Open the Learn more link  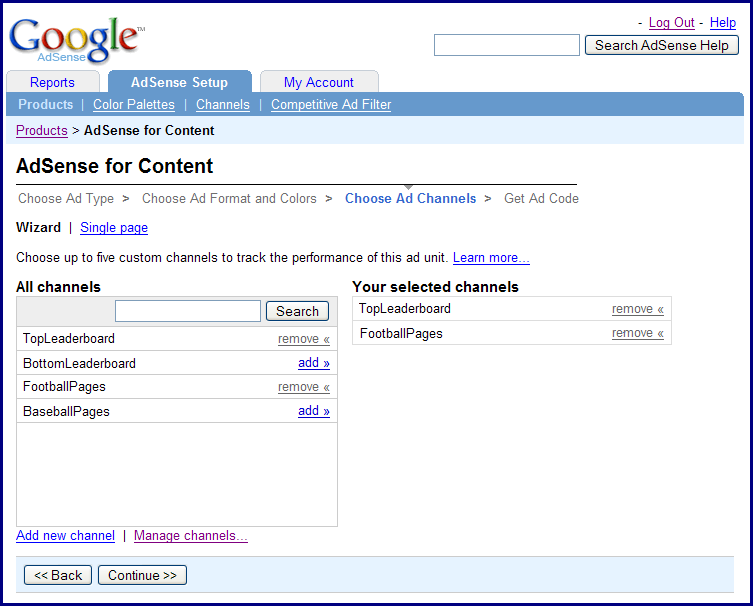[491, 257]
